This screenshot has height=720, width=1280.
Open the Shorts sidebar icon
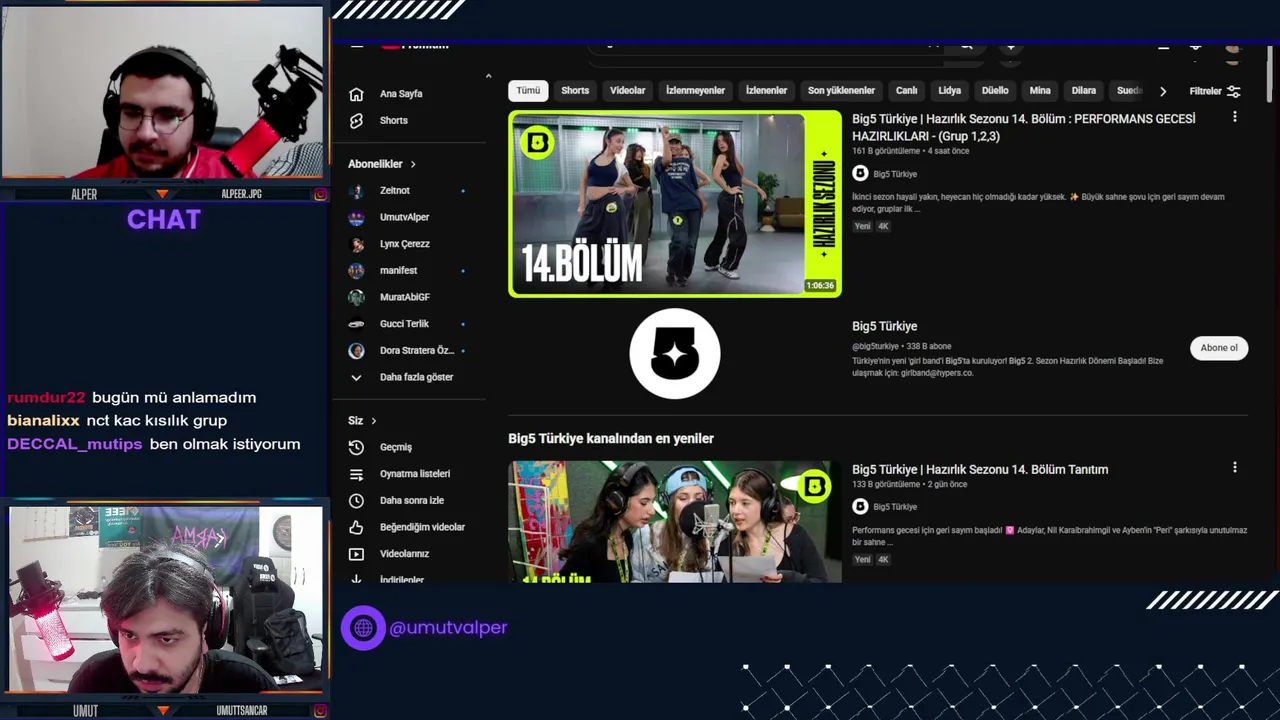356,120
